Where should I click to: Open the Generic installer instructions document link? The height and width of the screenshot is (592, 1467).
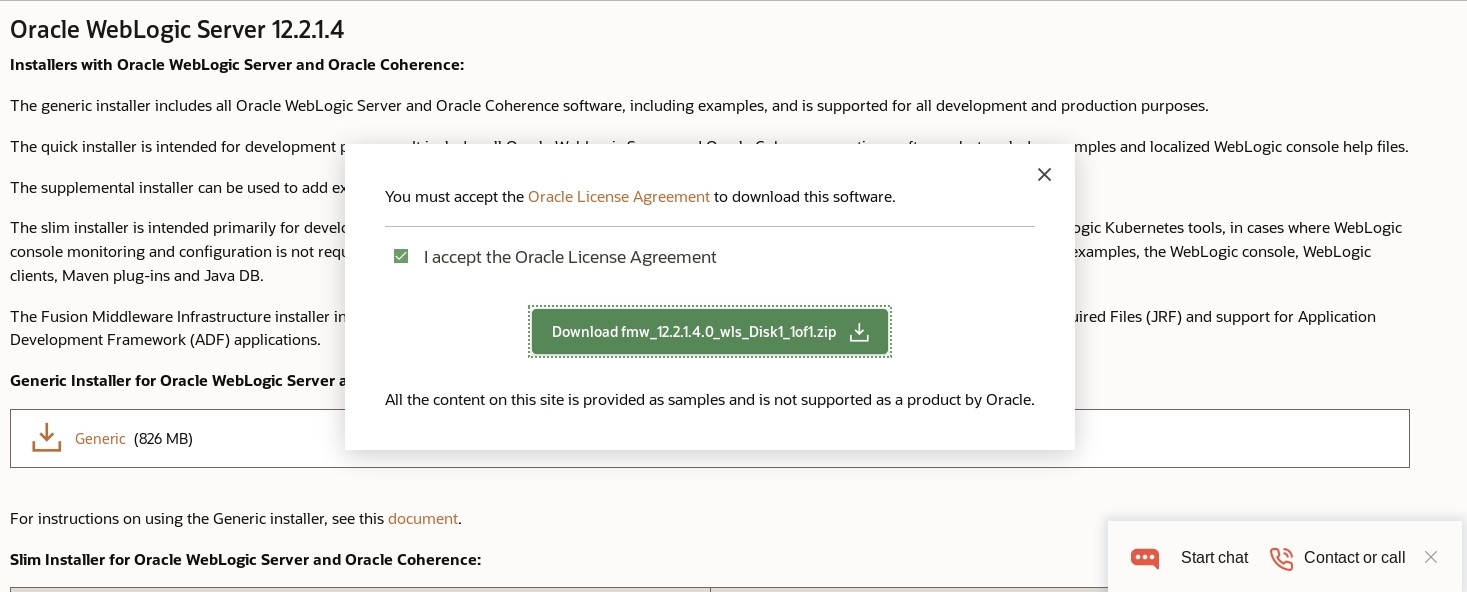[422, 519]
